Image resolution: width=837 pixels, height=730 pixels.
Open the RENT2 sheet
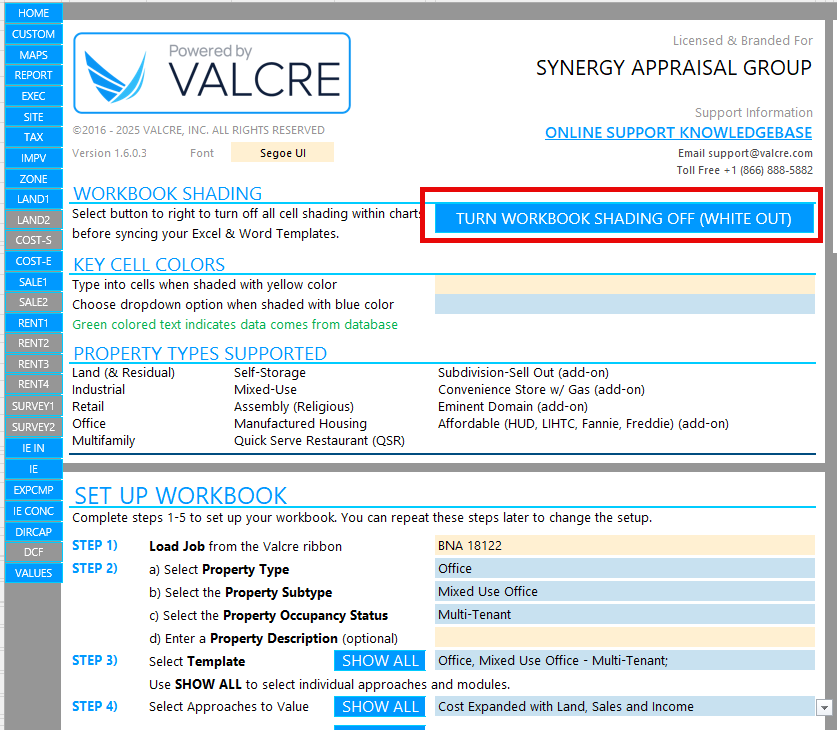(x=34, y=343)
